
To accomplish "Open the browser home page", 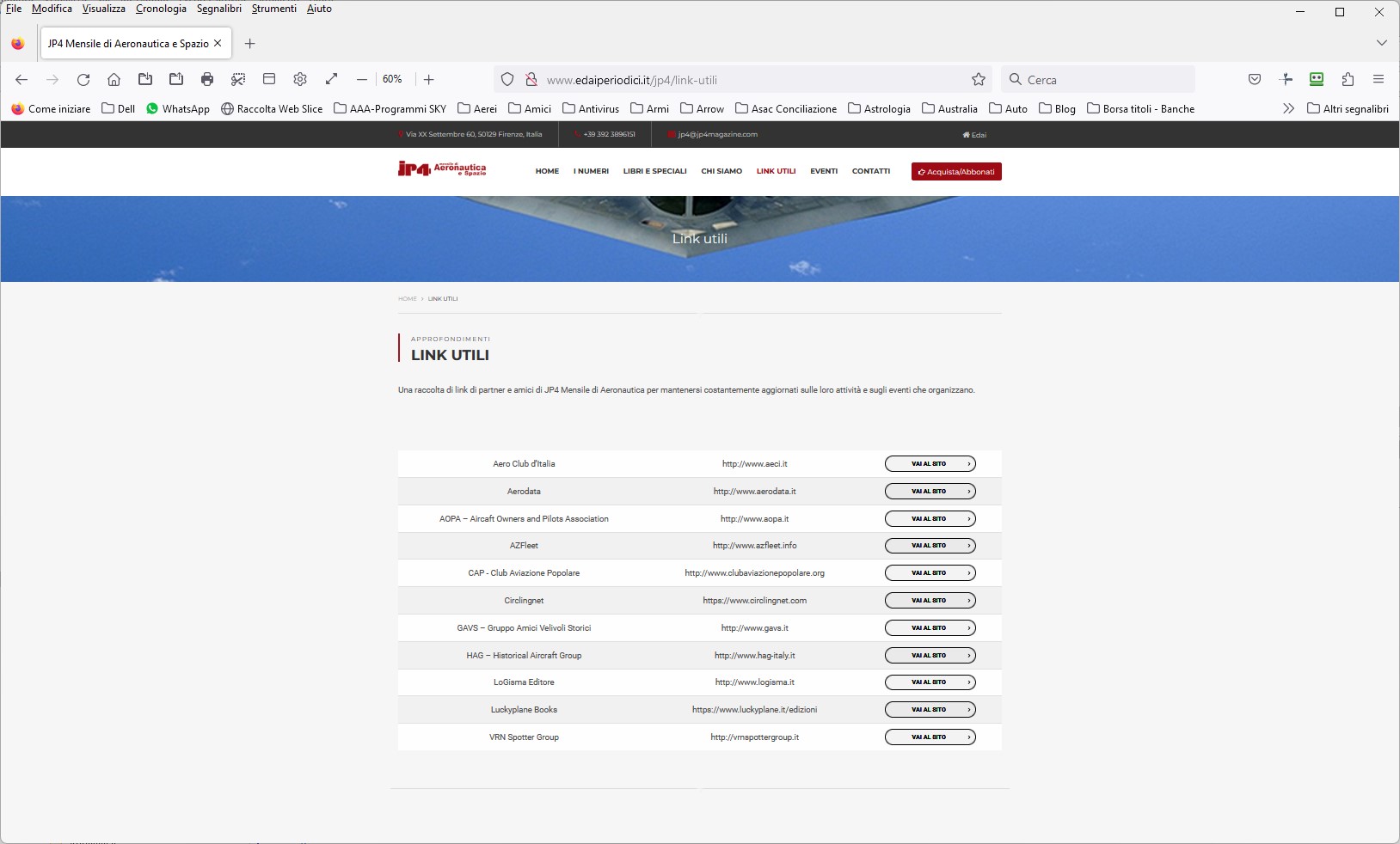I will 114,79.
